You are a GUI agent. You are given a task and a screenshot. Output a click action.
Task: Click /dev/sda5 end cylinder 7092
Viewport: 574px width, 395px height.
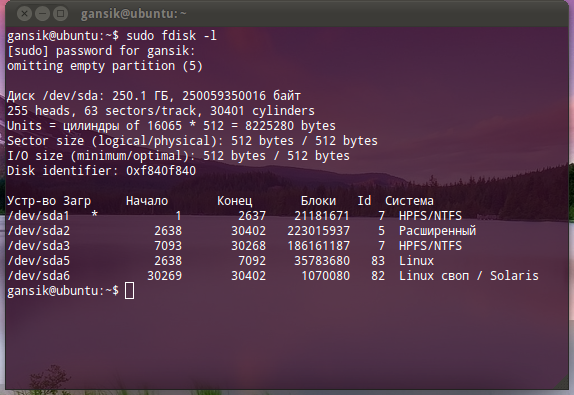(252, 261)
